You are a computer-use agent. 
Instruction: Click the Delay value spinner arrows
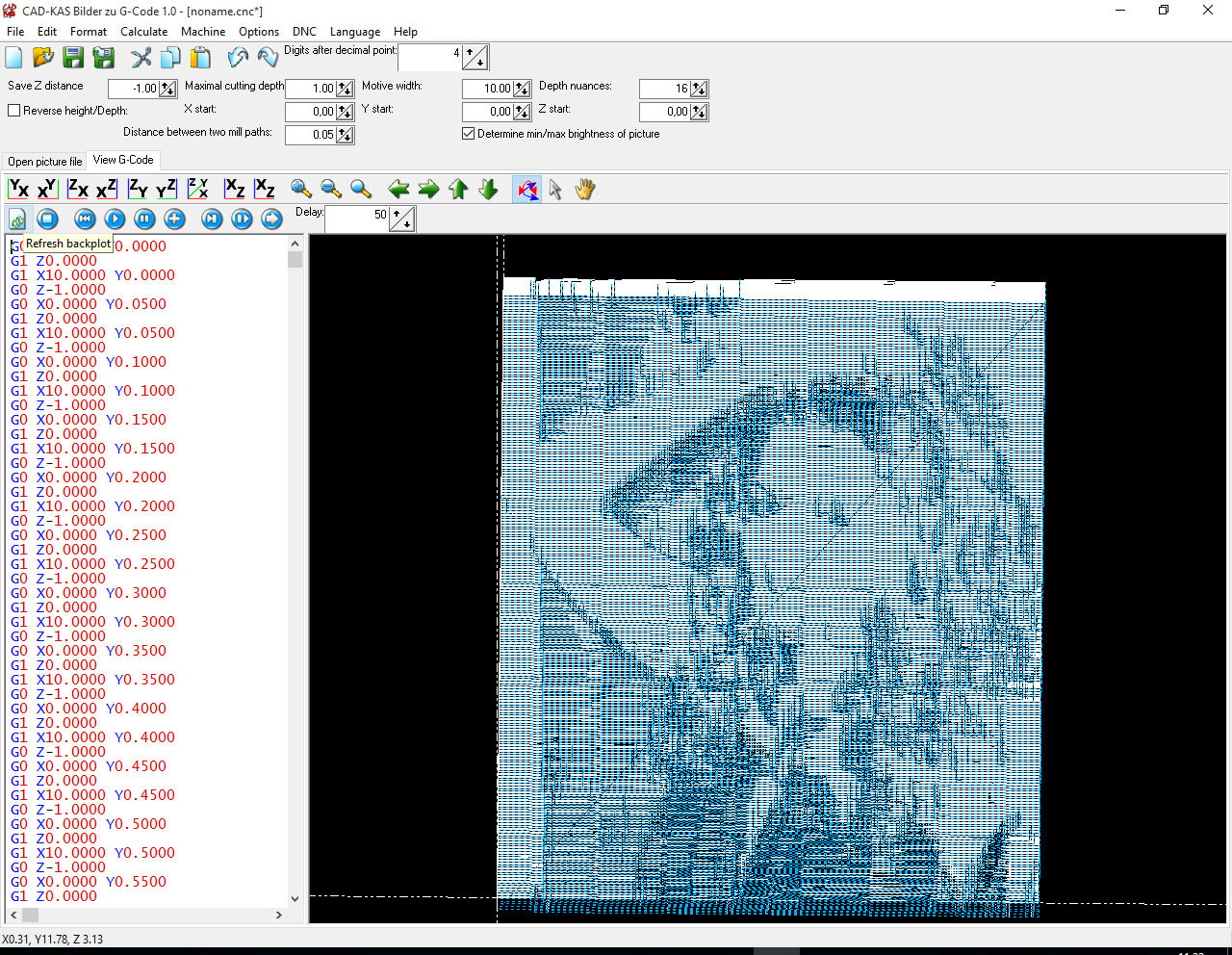tap(402, 219)
